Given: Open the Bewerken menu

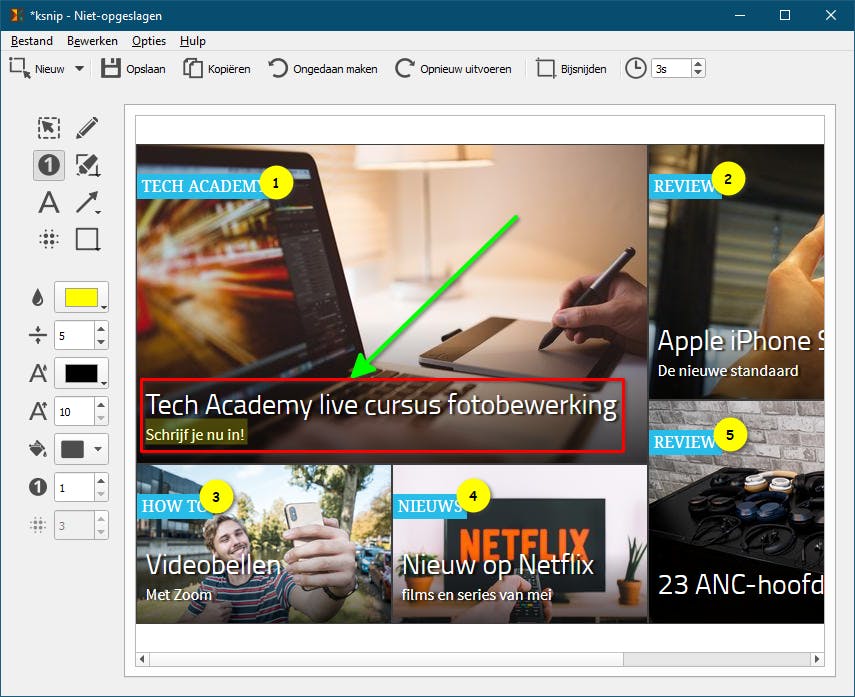Looking at the screenshot, I should (x=92, y=41).
